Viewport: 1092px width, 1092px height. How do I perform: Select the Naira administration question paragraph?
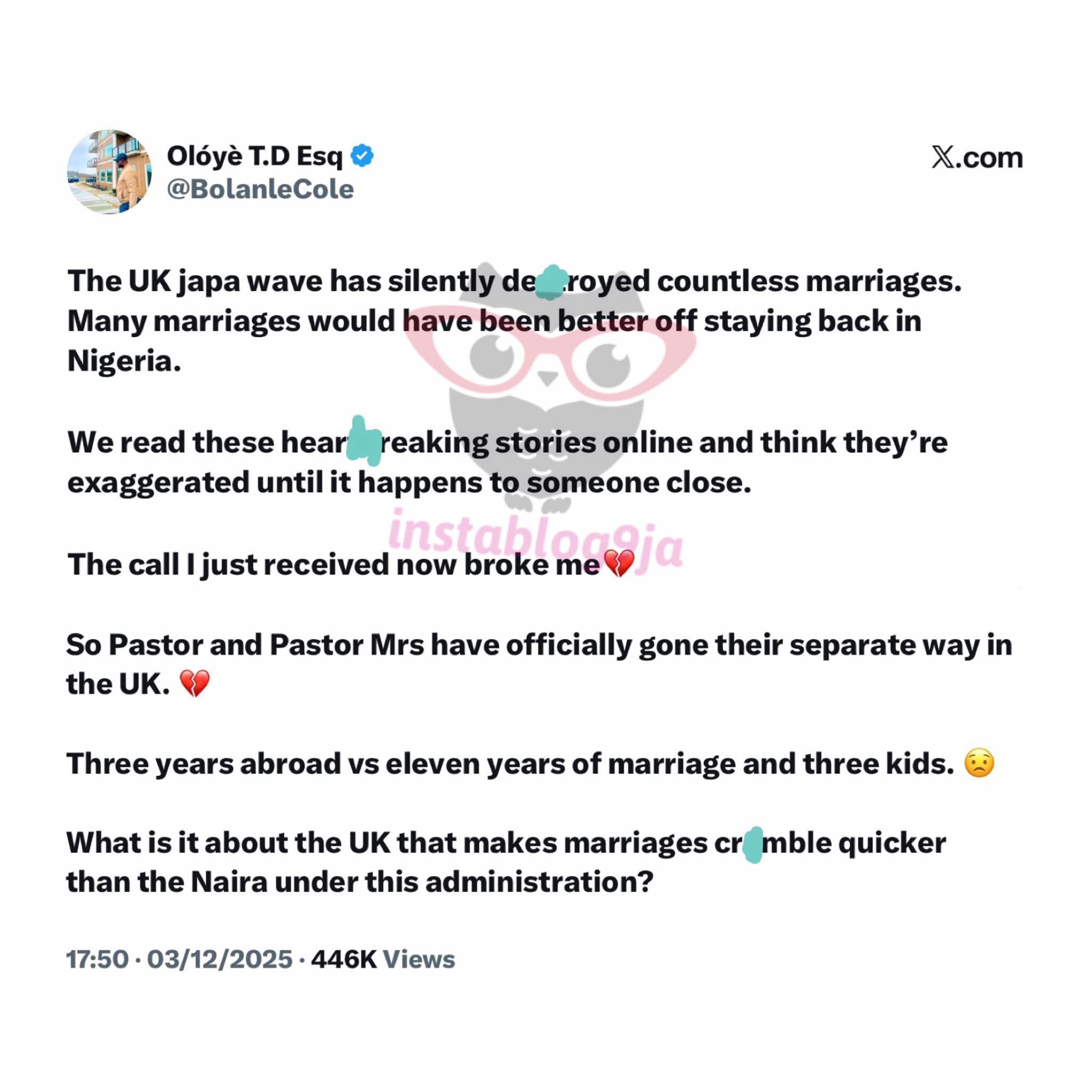point(507,862)
